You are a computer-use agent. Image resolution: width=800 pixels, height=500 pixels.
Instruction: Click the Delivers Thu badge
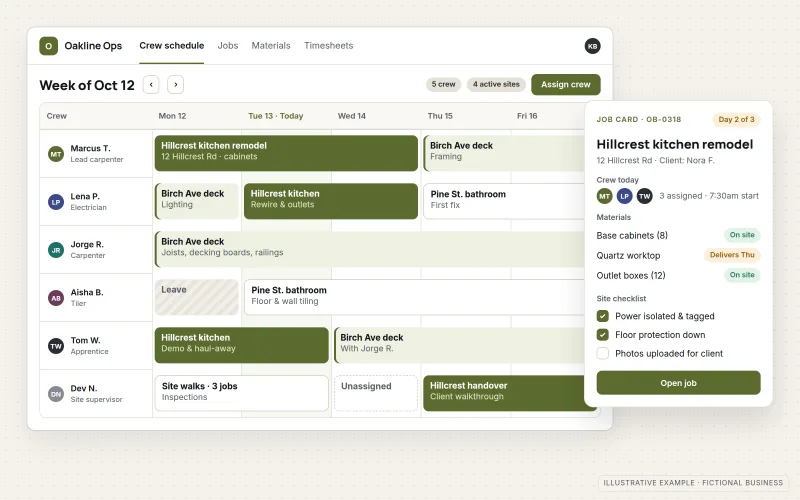click(732, 255)
